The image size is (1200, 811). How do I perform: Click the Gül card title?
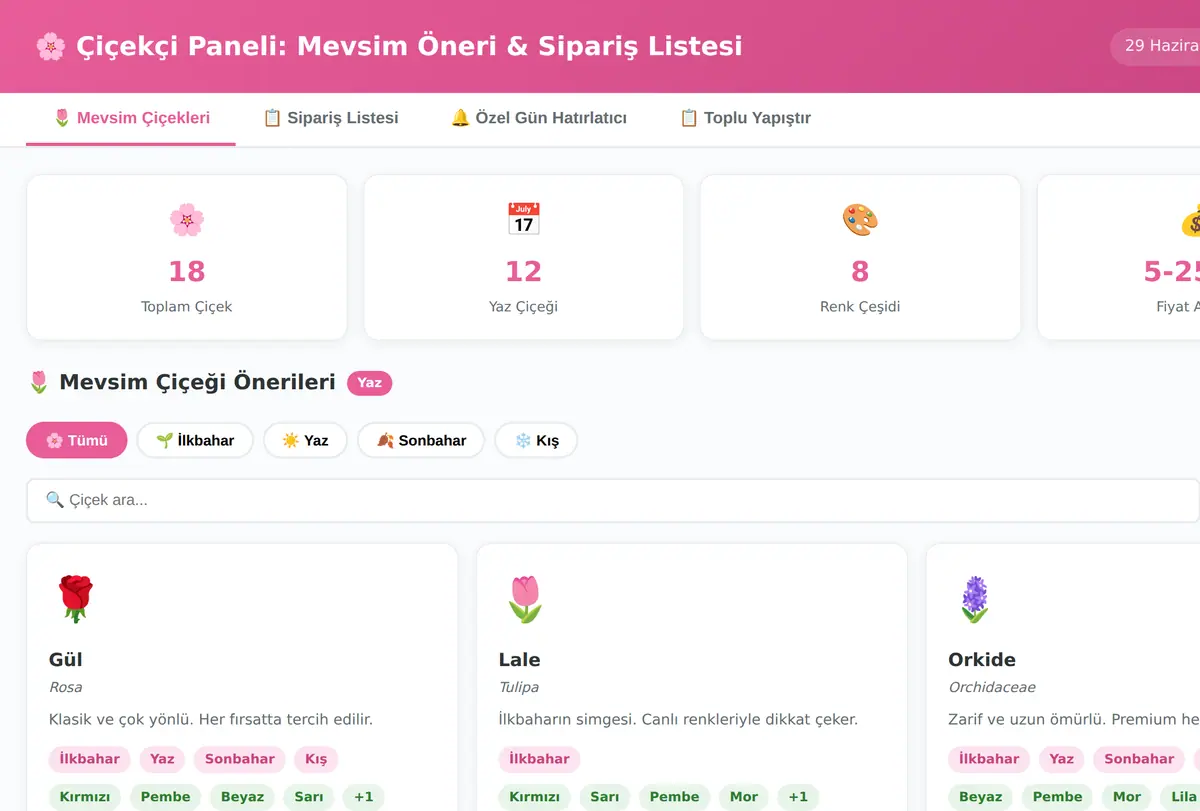pos(66,659)
